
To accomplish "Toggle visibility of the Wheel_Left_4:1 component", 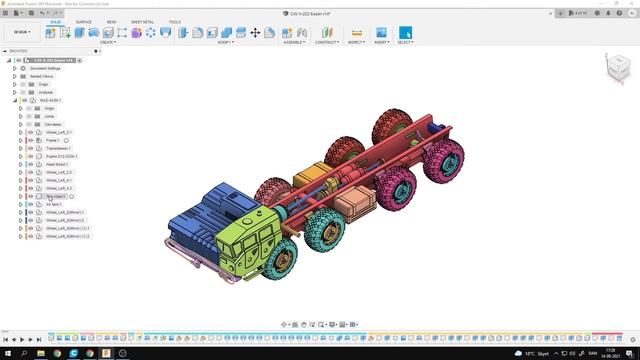I will point(31,180).
